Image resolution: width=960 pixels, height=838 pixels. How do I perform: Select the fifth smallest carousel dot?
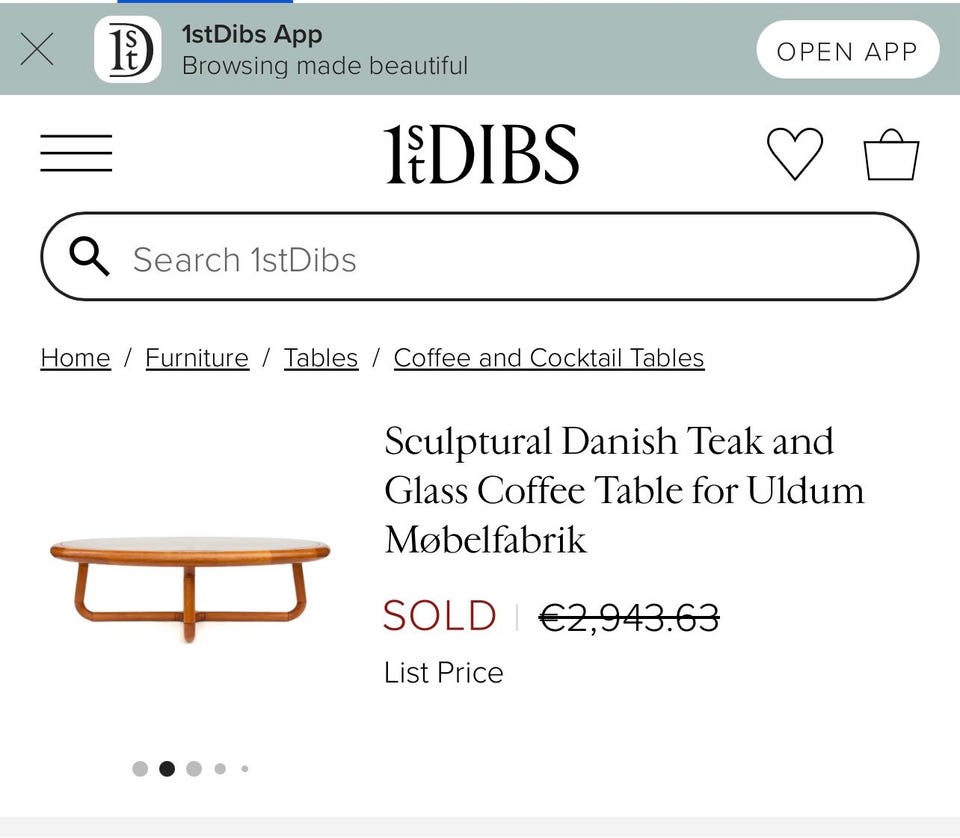coord(244,769)
